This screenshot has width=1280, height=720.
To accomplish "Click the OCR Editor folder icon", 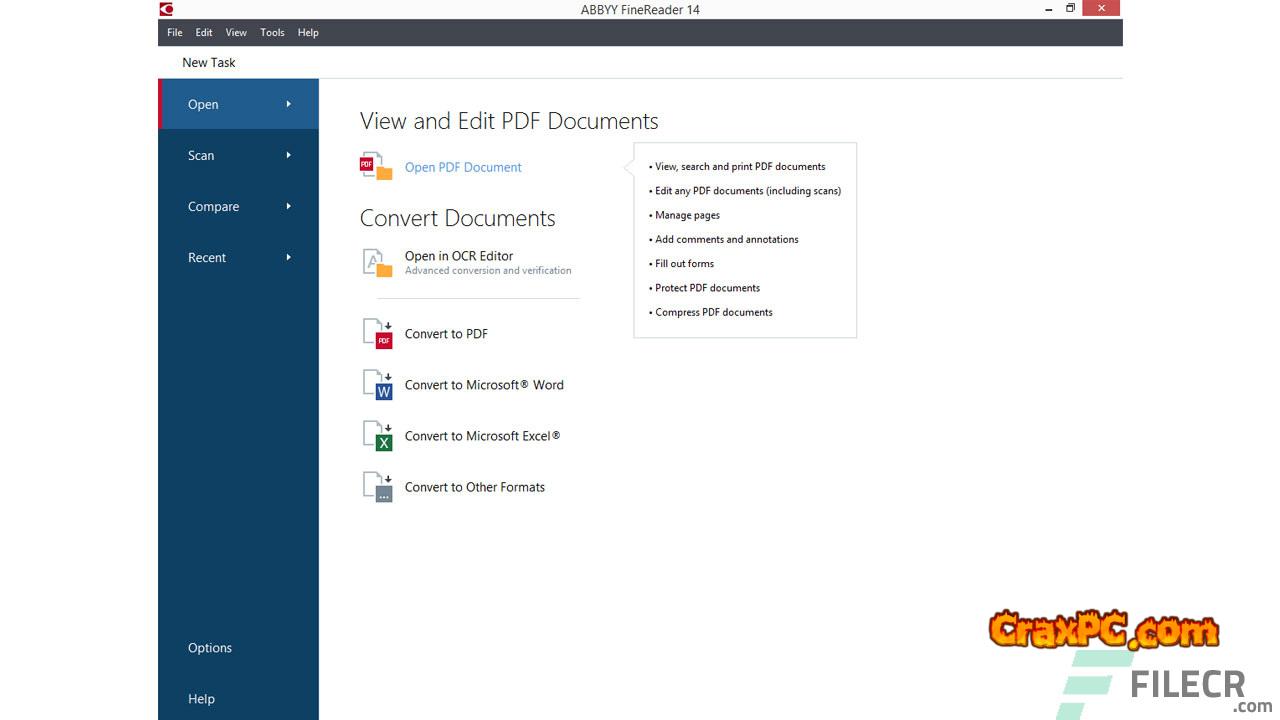I will pos(376,263).
